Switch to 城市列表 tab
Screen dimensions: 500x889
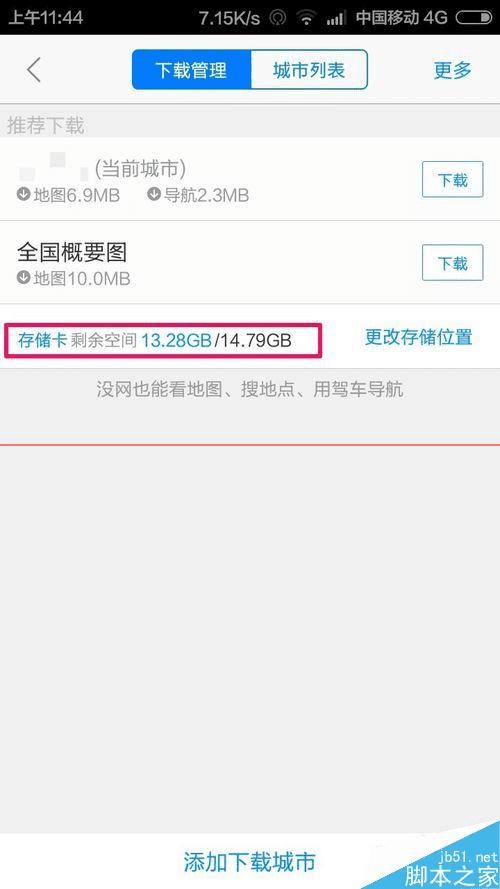(x=310, y=70)
